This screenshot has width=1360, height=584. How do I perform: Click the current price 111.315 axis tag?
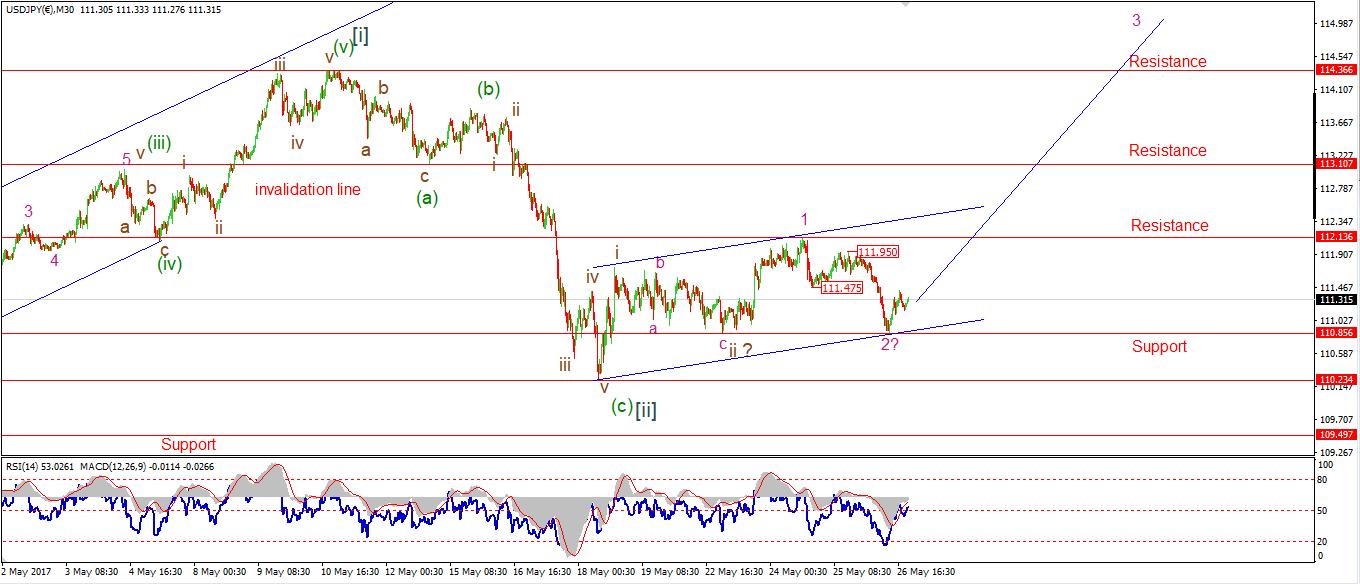pyautogui.click(x=1336, y=300)
